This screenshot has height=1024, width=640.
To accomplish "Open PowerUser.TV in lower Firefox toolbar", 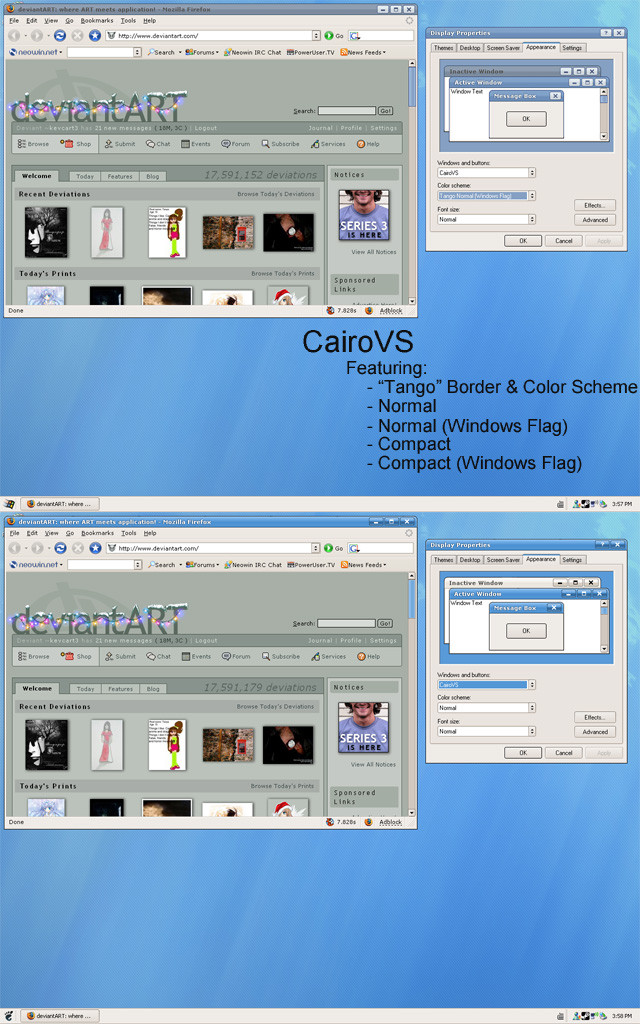I will pos(310,565).
